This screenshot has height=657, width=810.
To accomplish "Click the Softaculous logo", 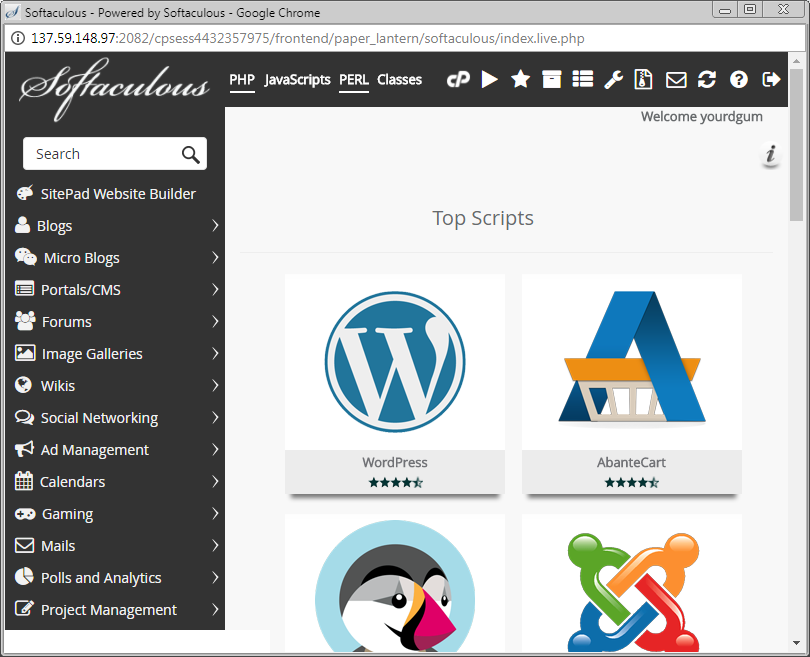I will (115, 88).
